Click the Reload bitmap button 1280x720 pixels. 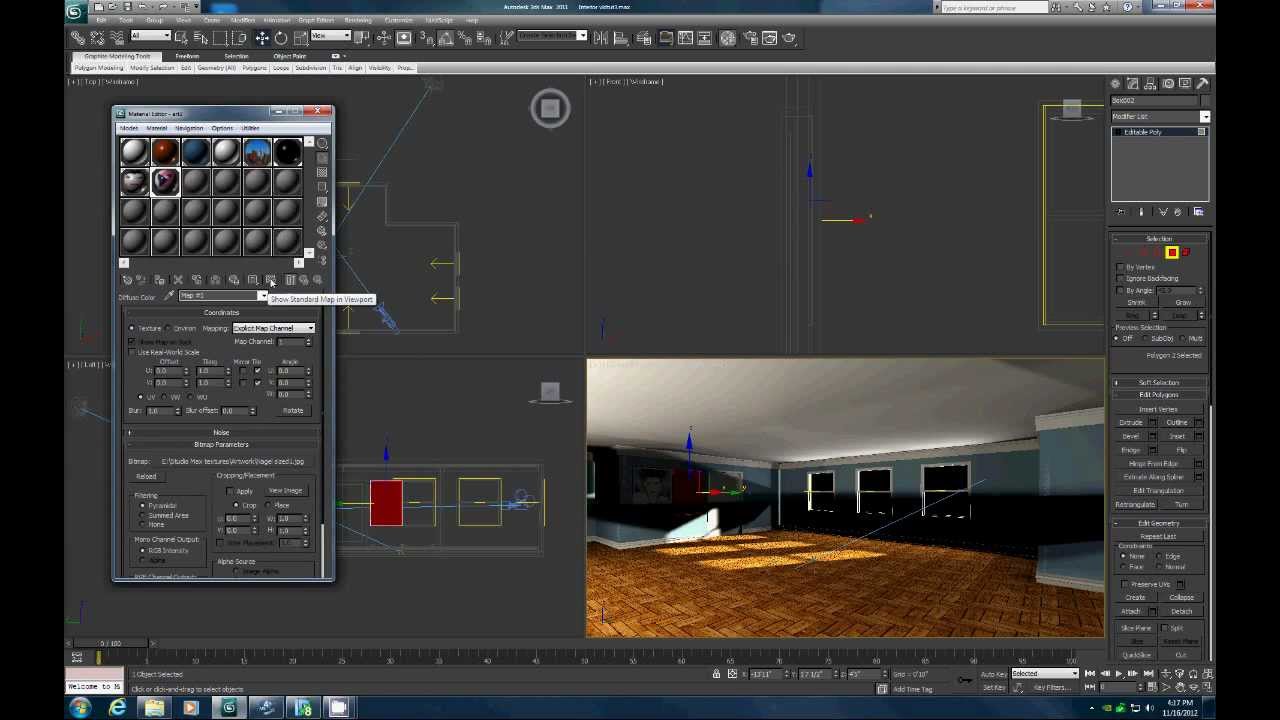click(146, 477)
